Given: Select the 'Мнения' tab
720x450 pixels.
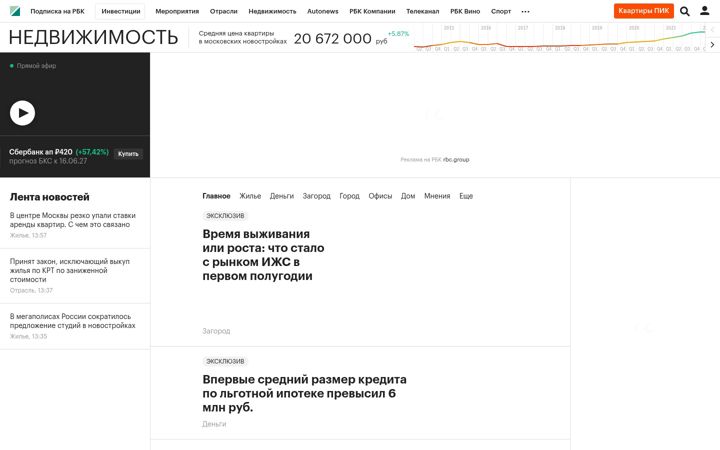Looking at the screenshot, I should click(x=437, y=196).
